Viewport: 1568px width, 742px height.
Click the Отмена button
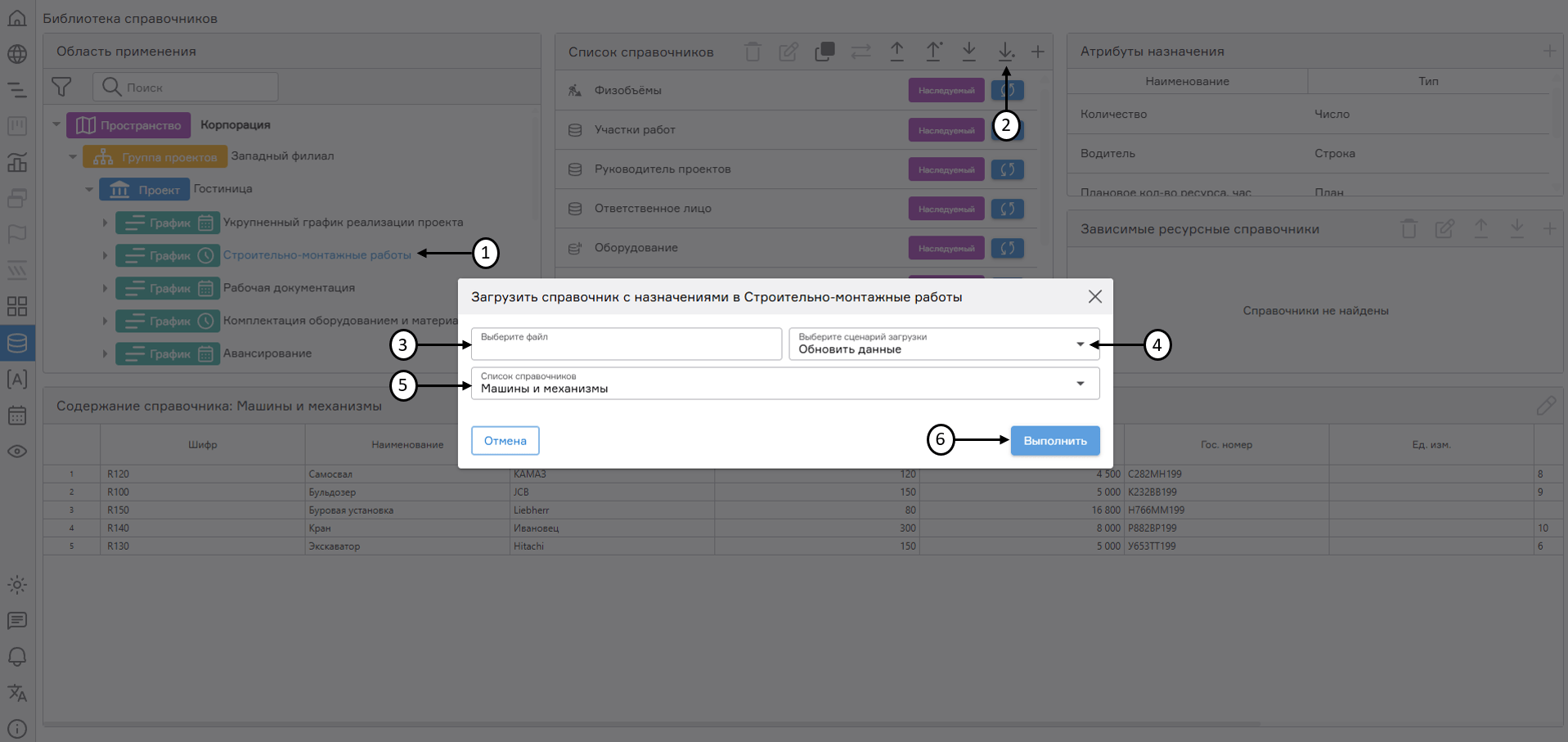click(x=505, y=441)
